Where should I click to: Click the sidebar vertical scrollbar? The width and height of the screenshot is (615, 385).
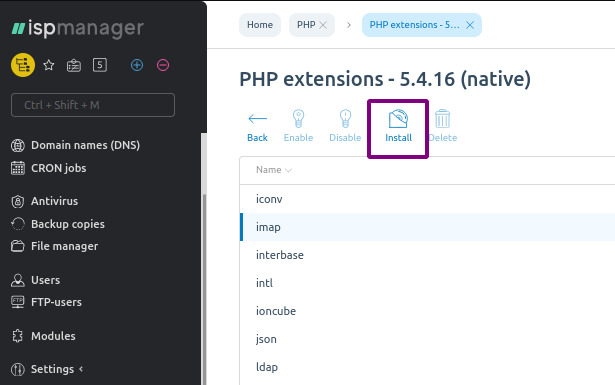[x=204, y=289]
